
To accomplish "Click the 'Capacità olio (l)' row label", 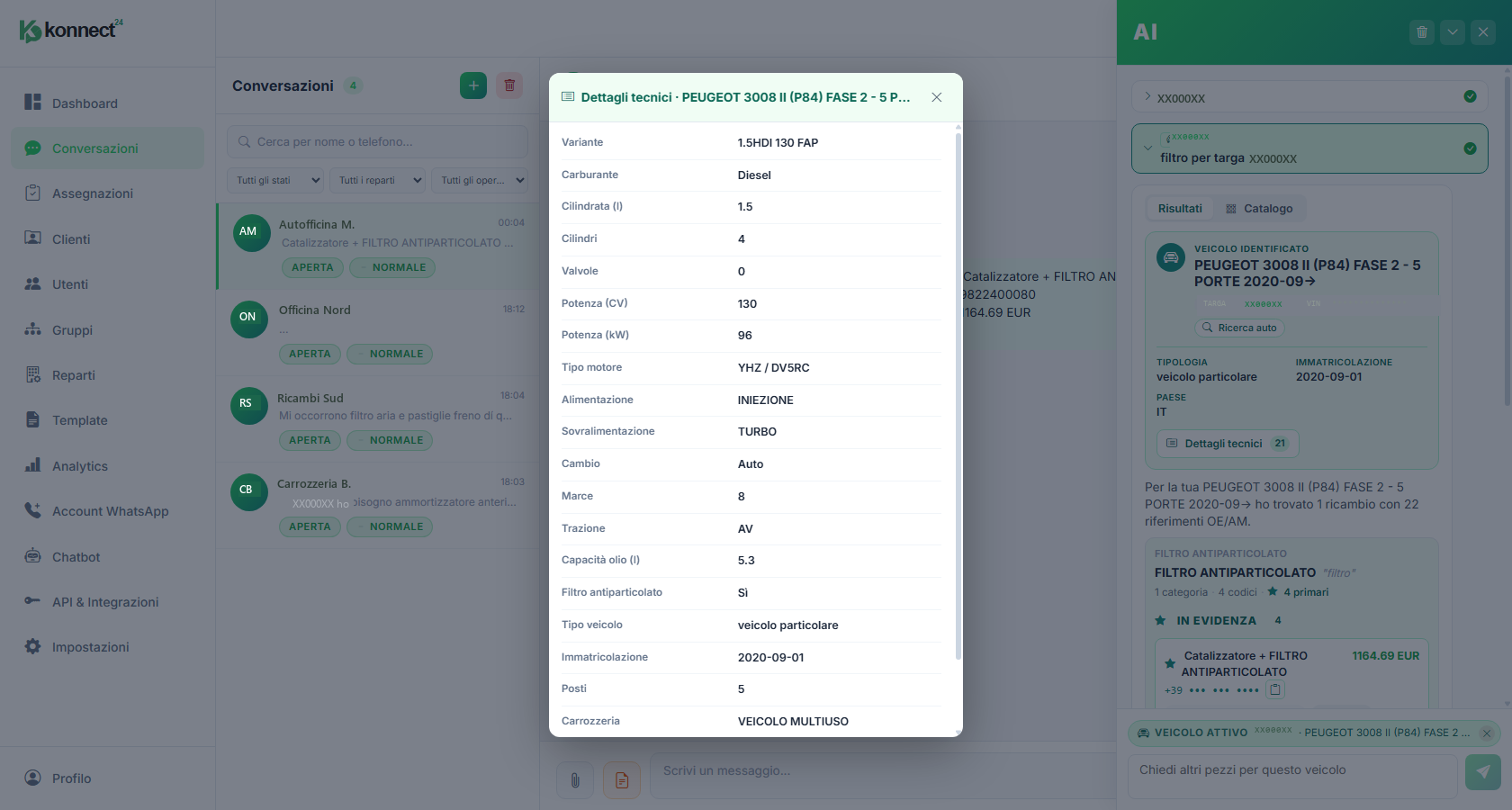I will point(600,560).
